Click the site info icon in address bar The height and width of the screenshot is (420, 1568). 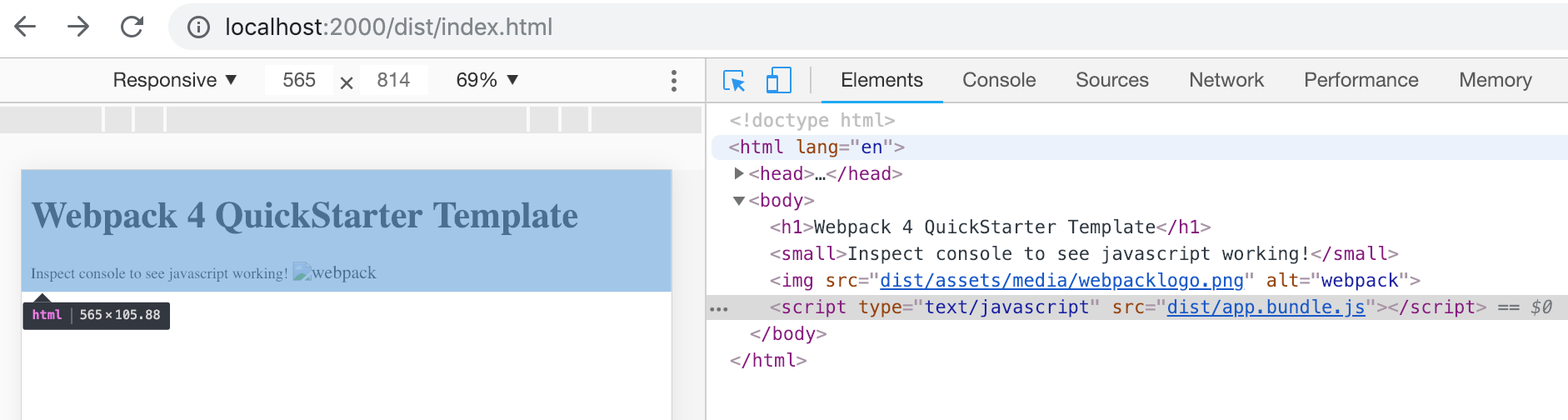[x=198, y=27]
